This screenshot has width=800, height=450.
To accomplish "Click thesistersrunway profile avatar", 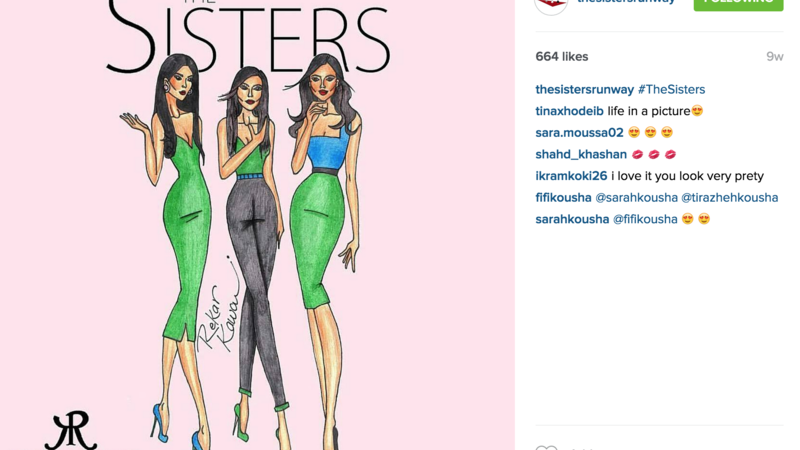I will (551, 4).
